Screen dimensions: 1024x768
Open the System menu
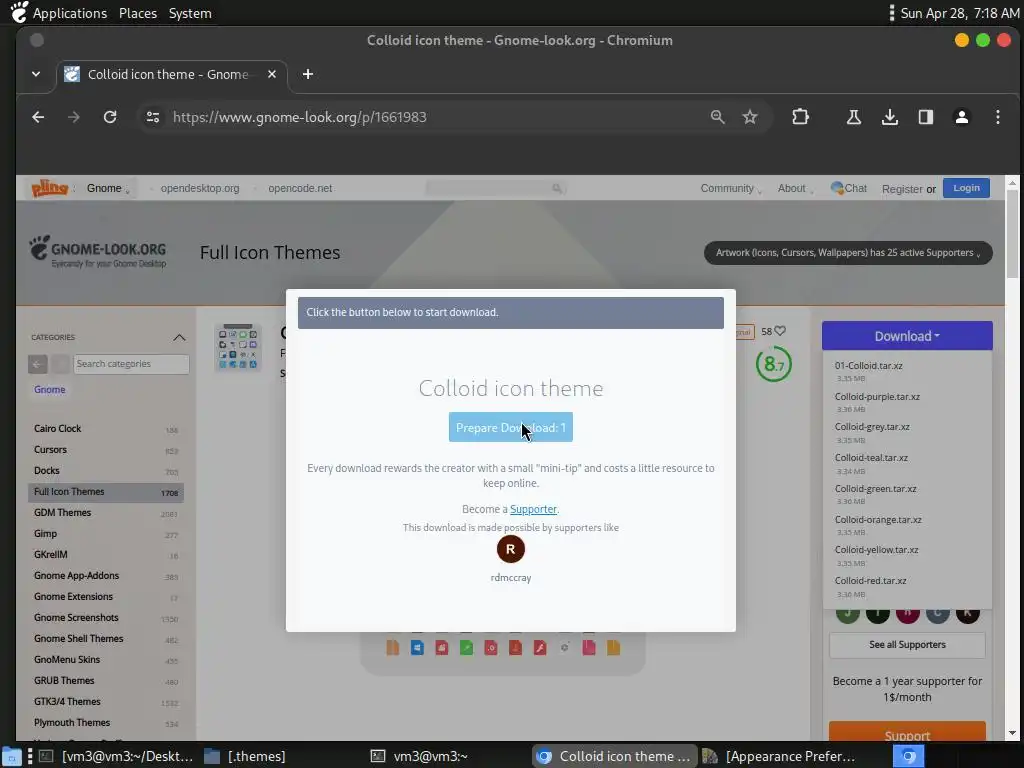190,13
